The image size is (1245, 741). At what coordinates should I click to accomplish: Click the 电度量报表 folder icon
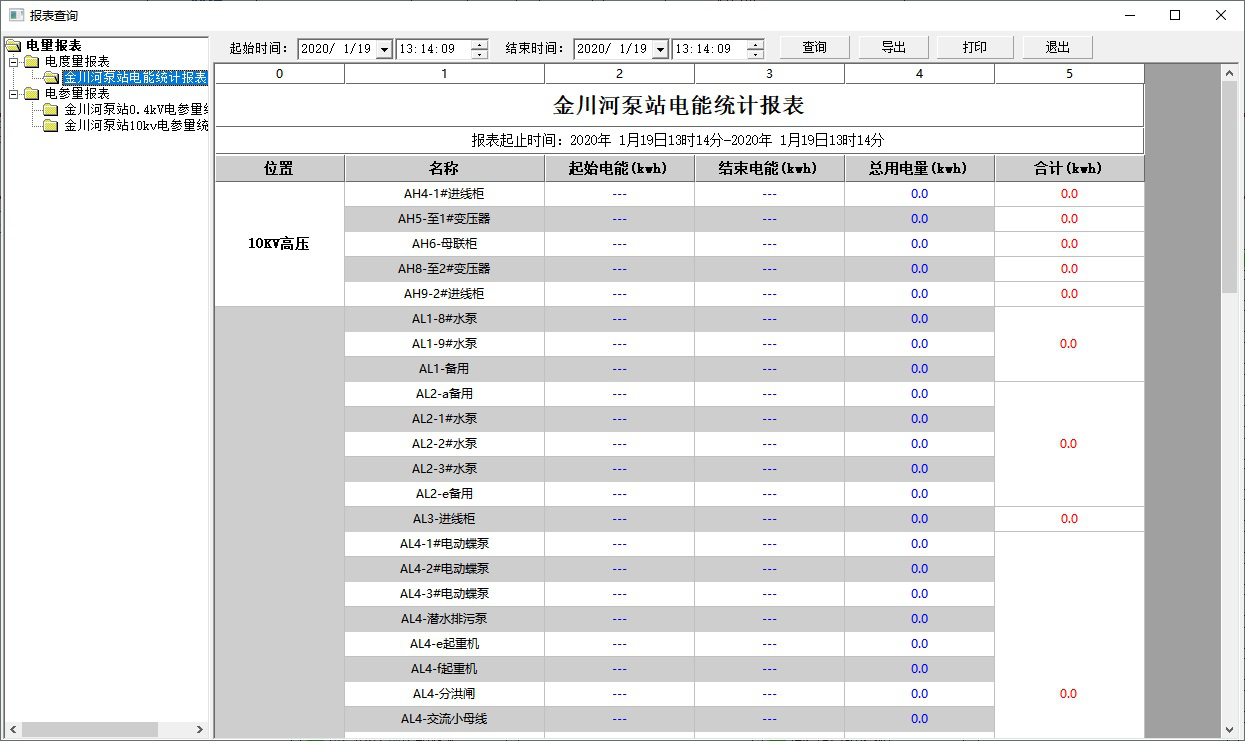pos(32,62)
